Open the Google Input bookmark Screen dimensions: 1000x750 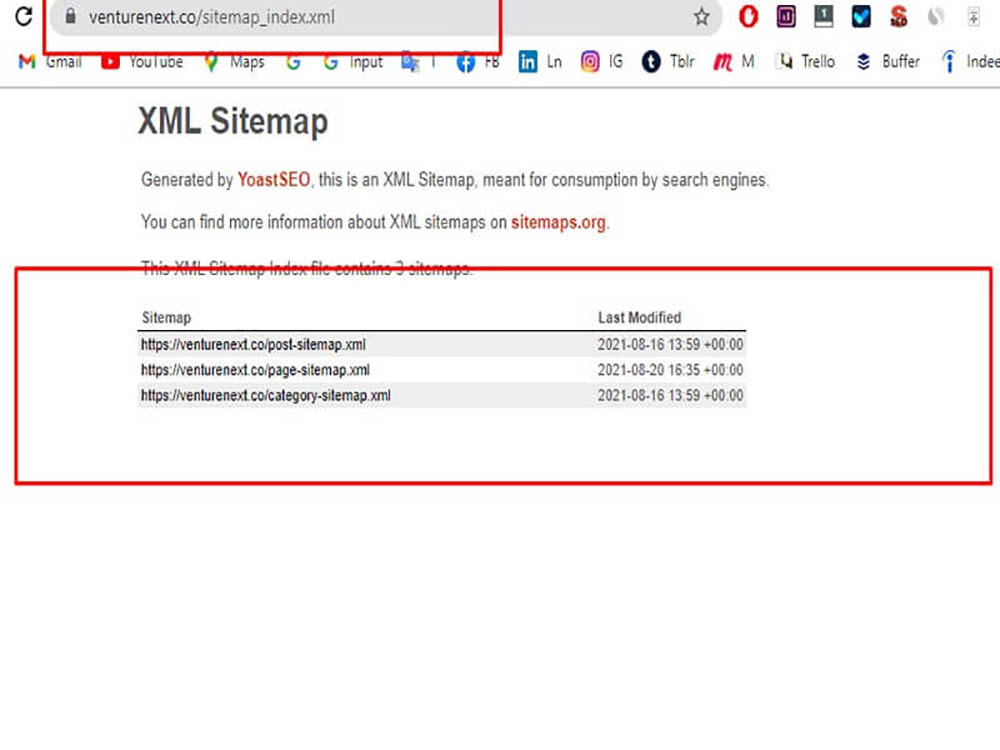(353, 62)
